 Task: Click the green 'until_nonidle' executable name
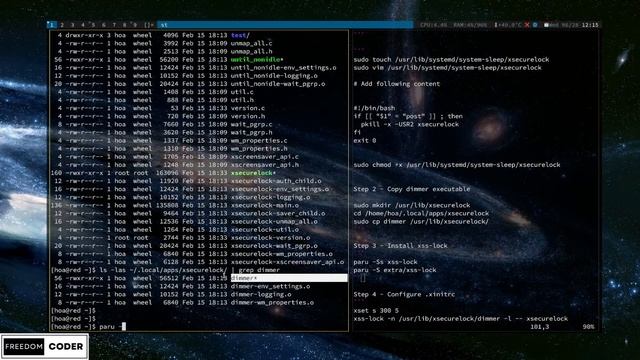tap(257, 60)
